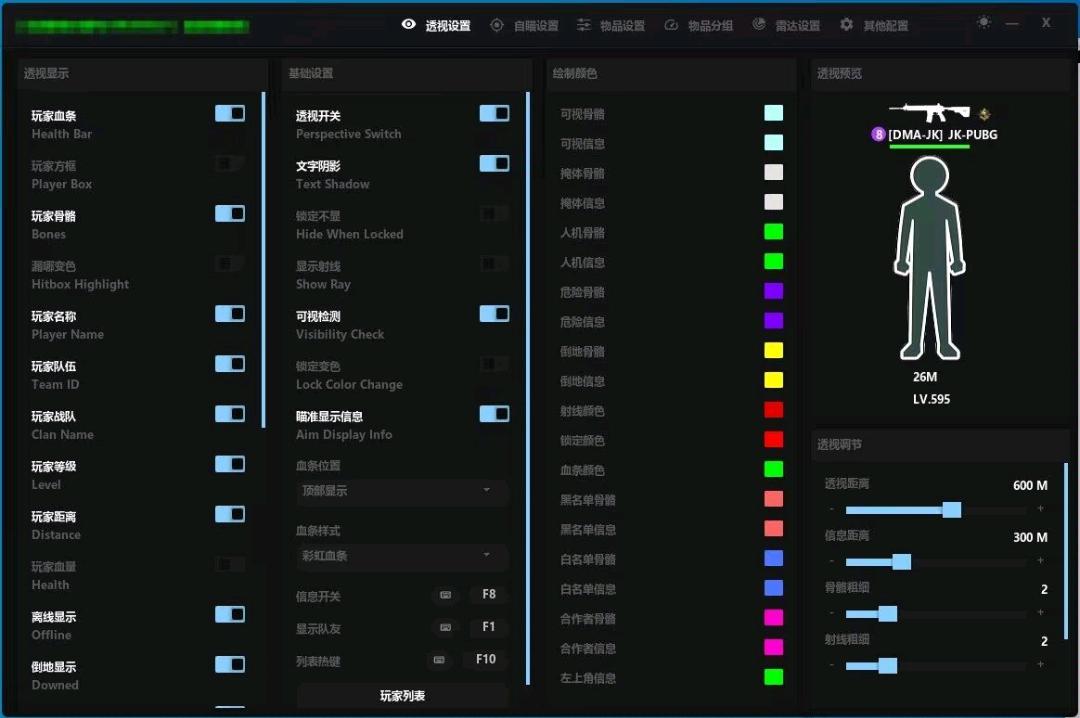The height and width of the screenshot is (718, 1080).
Task: Select the 透视设置 tab
Action: [436, 25]
